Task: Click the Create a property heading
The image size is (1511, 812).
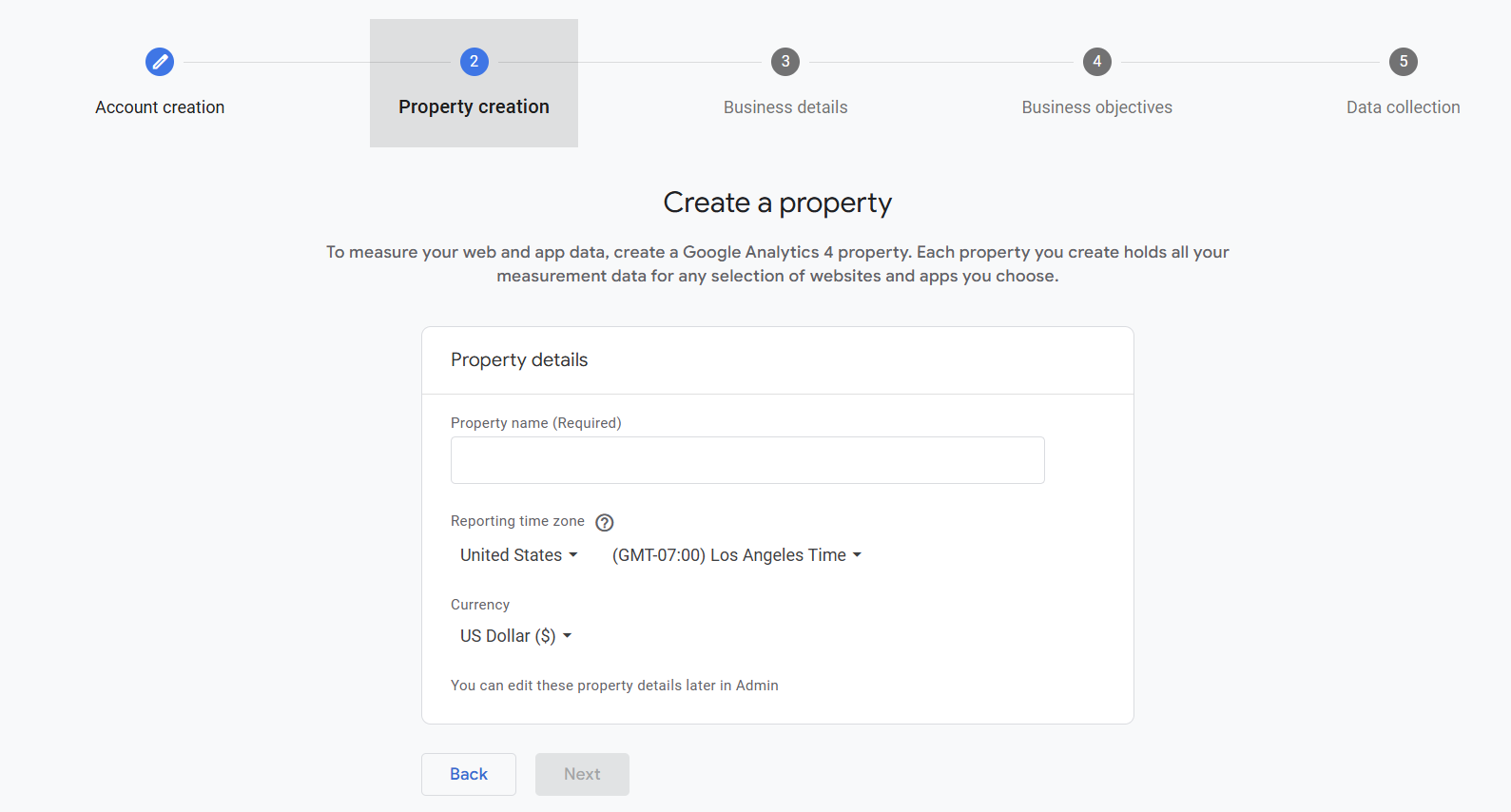Action: point(777,203)
